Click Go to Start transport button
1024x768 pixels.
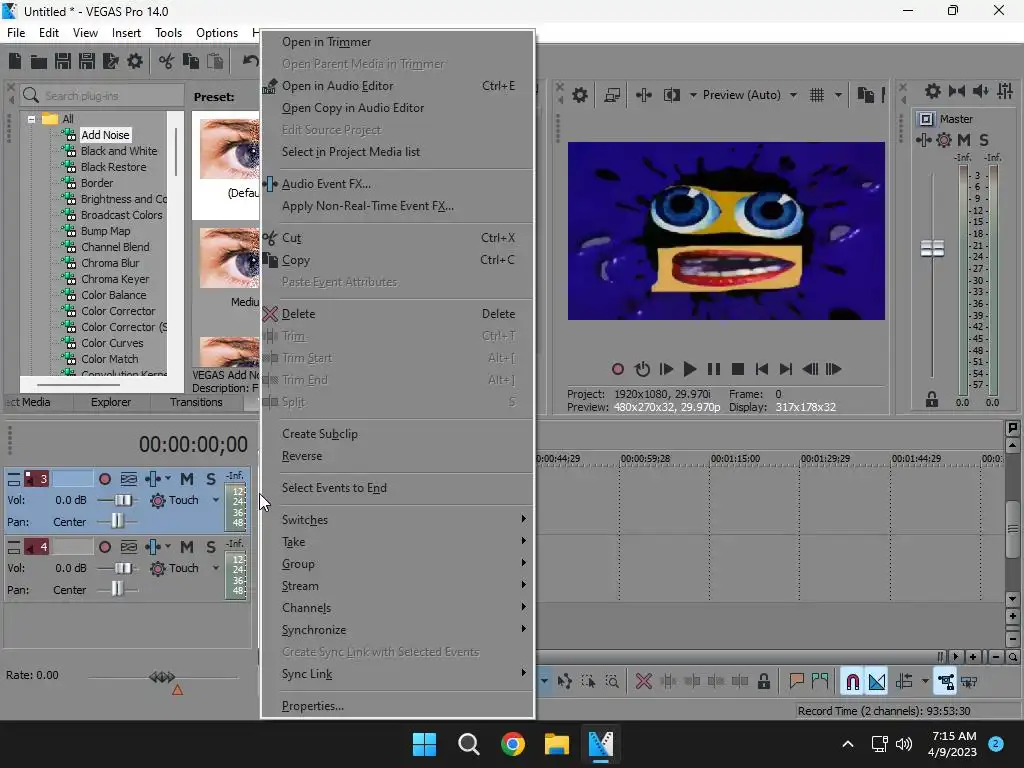tap(761, 369)
